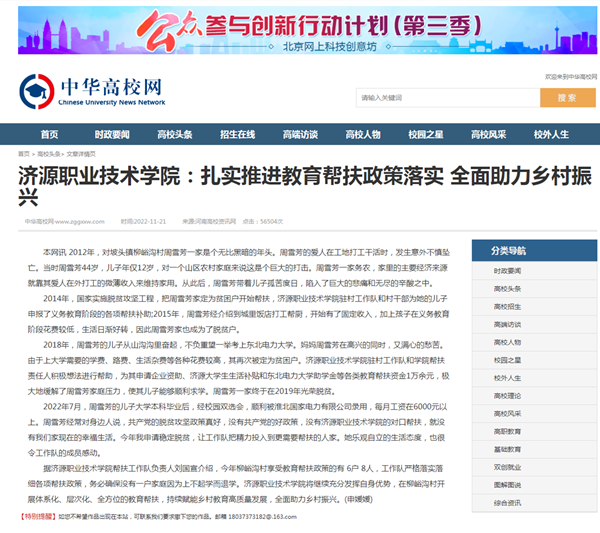Select 高校人物 in the navigation bar
The width and height of the screenshot is (600, 533).
(362, 134)
